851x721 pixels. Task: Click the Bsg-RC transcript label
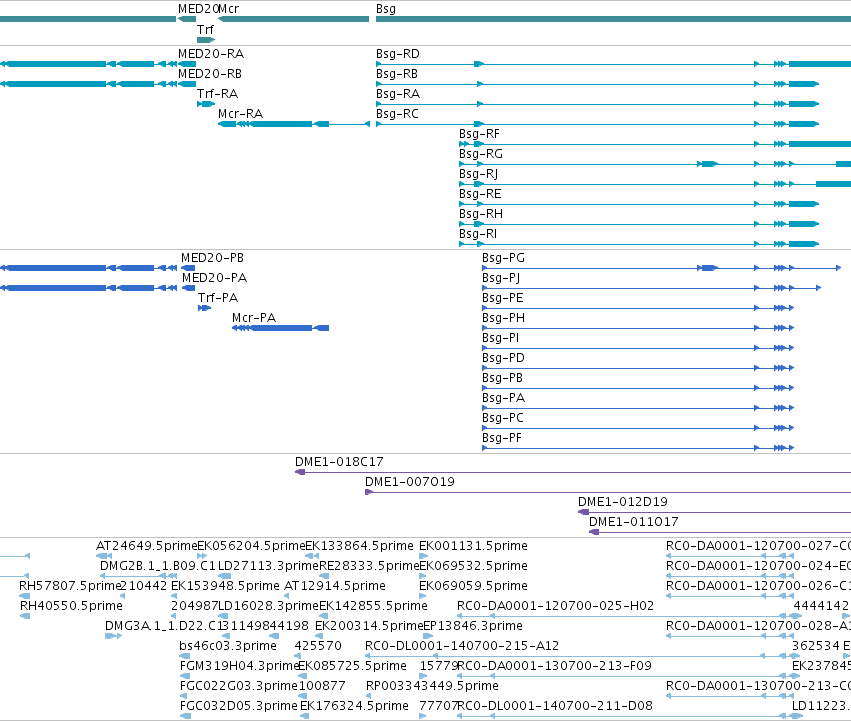tap(397, 114)
